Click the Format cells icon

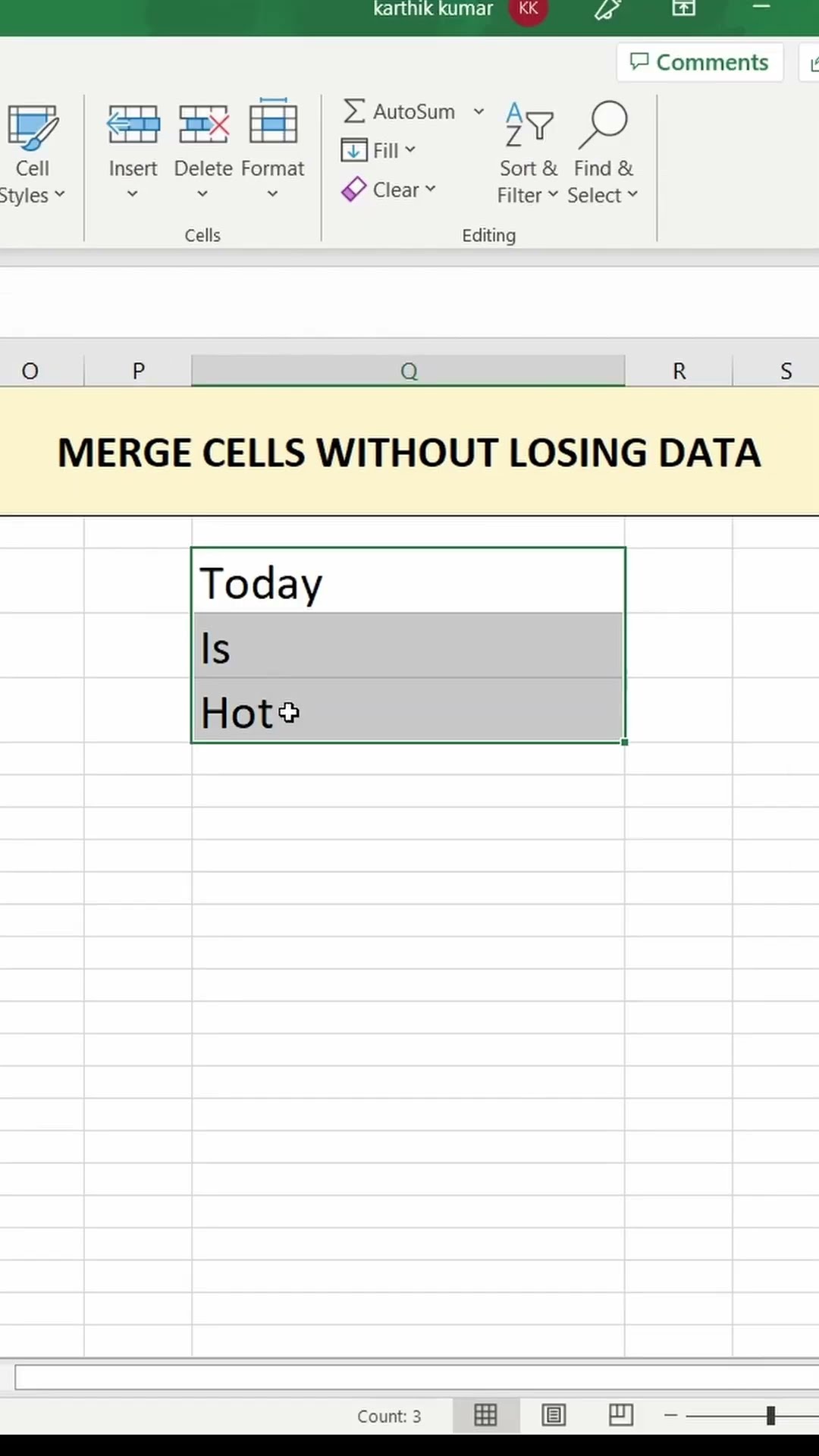click(x=273, y=123)
